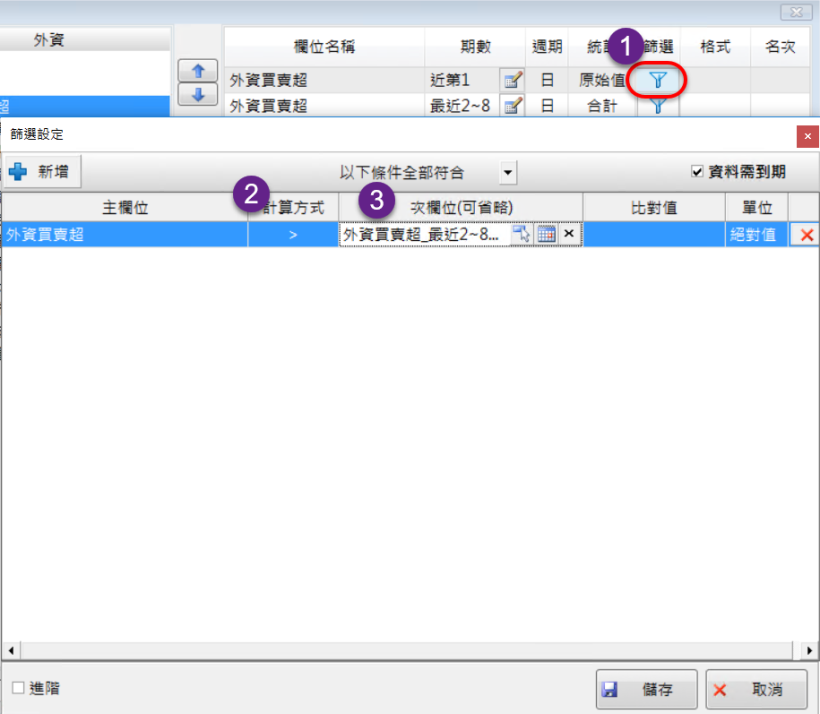Click the field picker icon in 次欄位 cell
Viewport: 820px width, 714px height.
coord(523,234)
